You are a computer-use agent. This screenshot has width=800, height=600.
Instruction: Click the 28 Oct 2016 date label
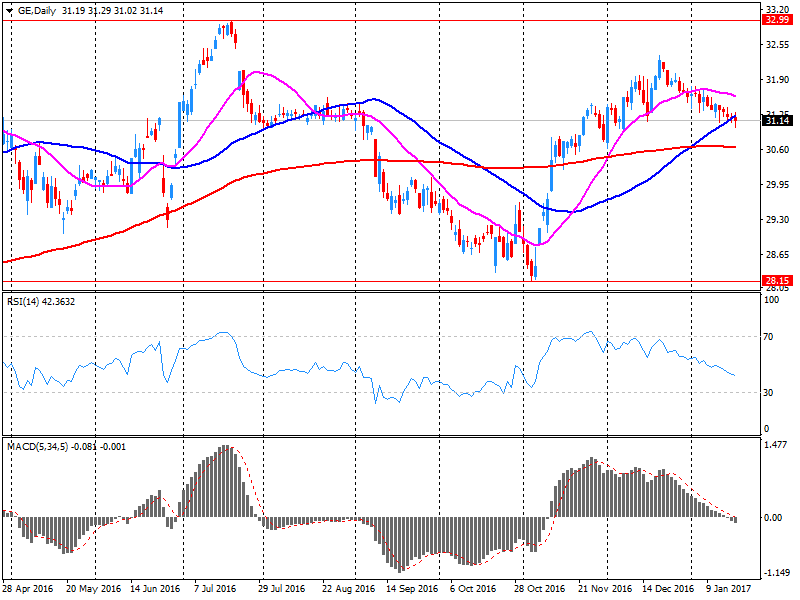pos(539,588)
